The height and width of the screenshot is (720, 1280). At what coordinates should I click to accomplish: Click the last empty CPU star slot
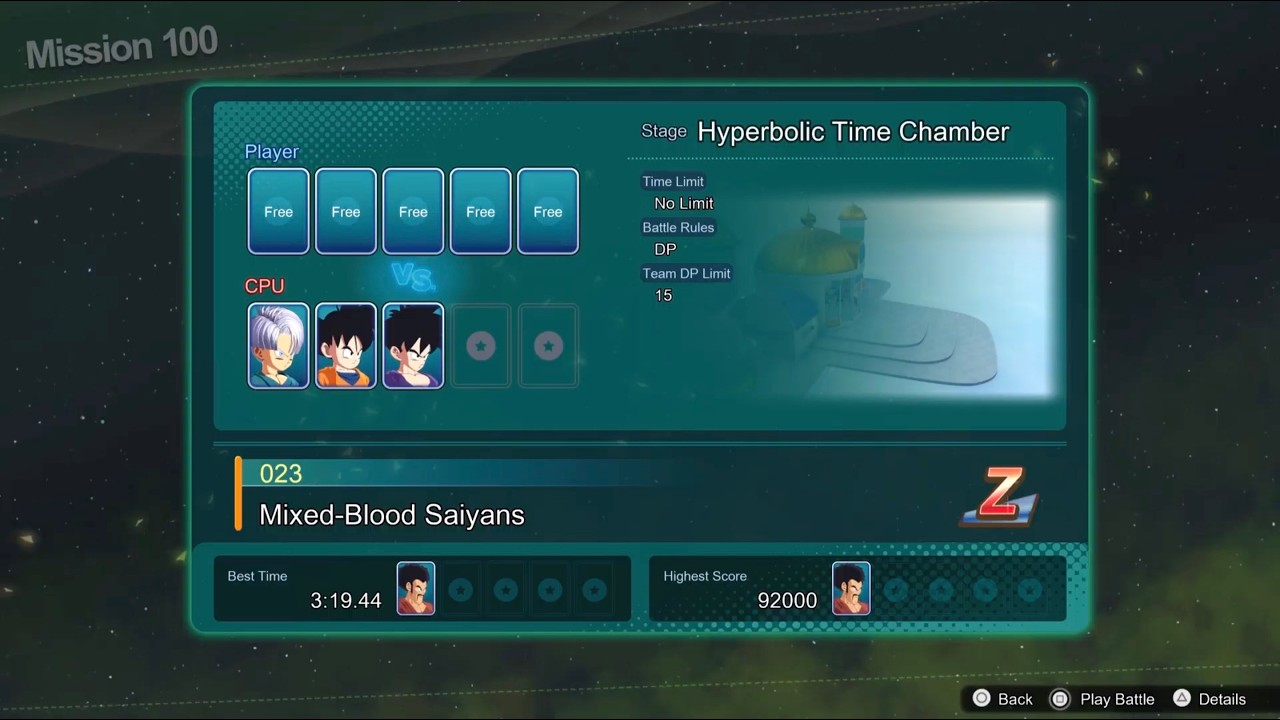click(548, 345)
